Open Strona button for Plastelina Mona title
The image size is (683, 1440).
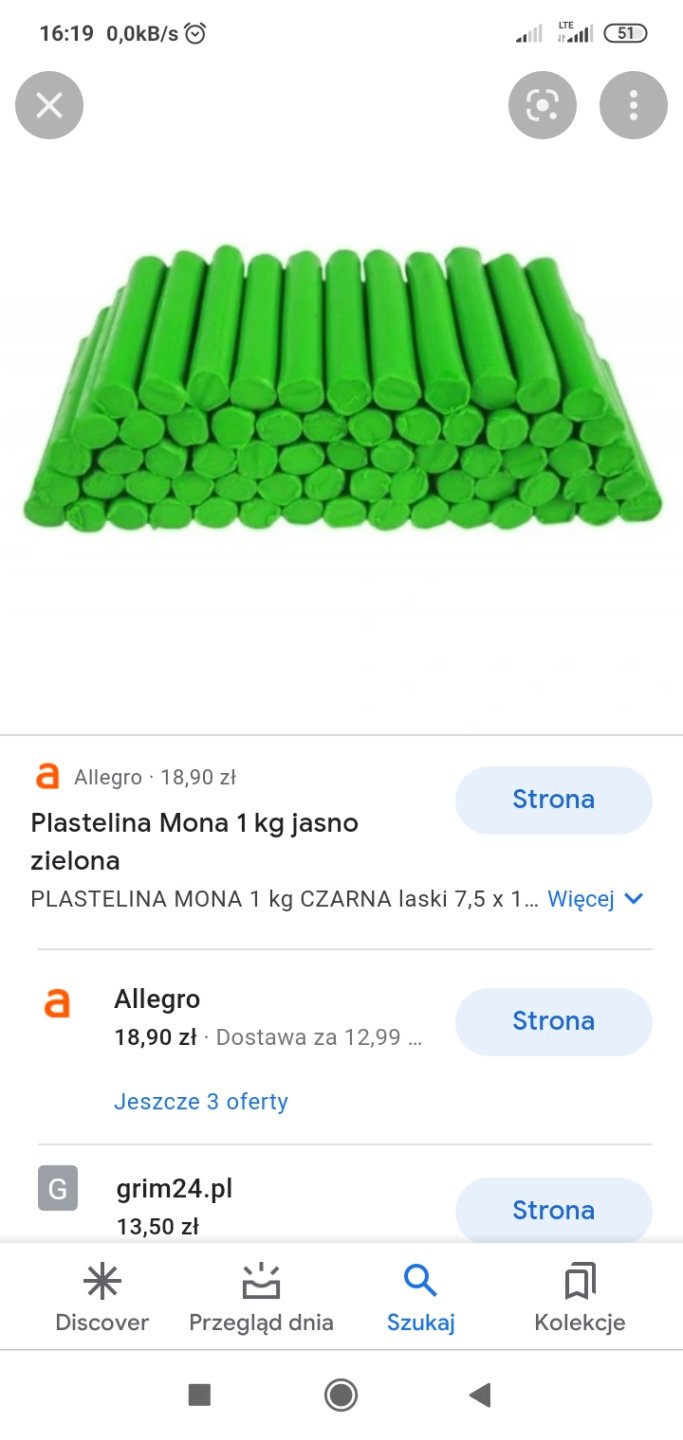[553, 800]
